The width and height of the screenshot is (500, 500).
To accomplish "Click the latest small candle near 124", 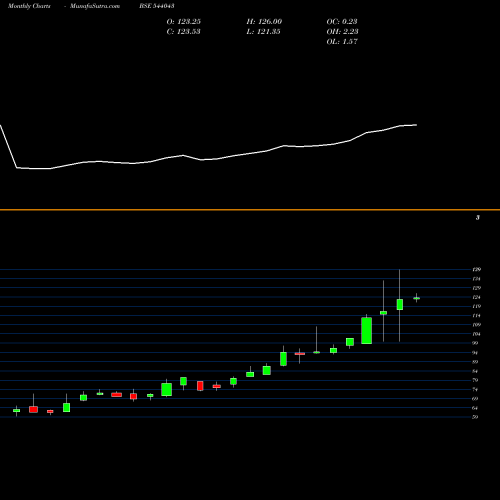I will click(x=417, y=298).
